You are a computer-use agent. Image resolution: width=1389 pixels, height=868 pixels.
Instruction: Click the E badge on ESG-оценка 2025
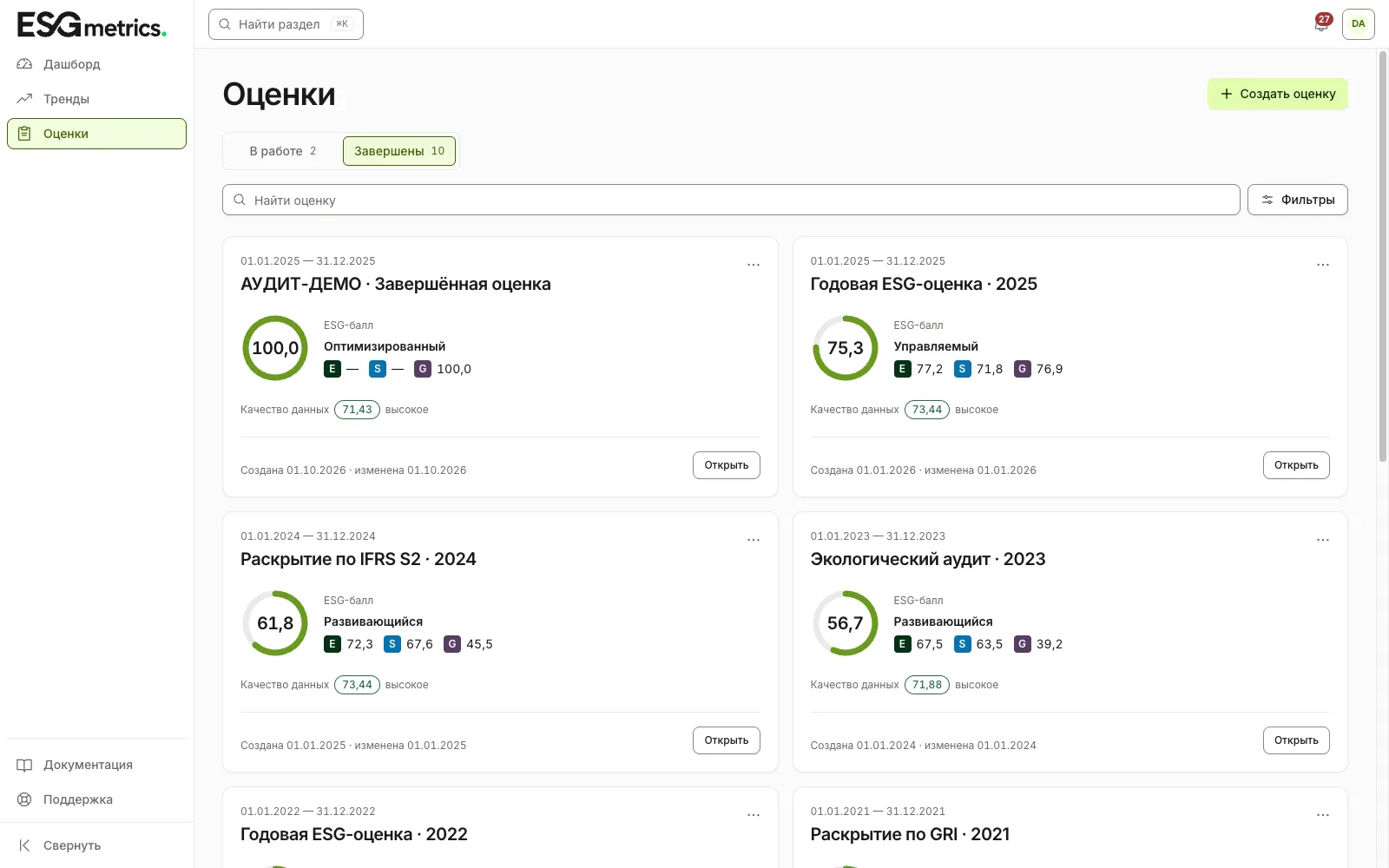(x=902, y=369)
